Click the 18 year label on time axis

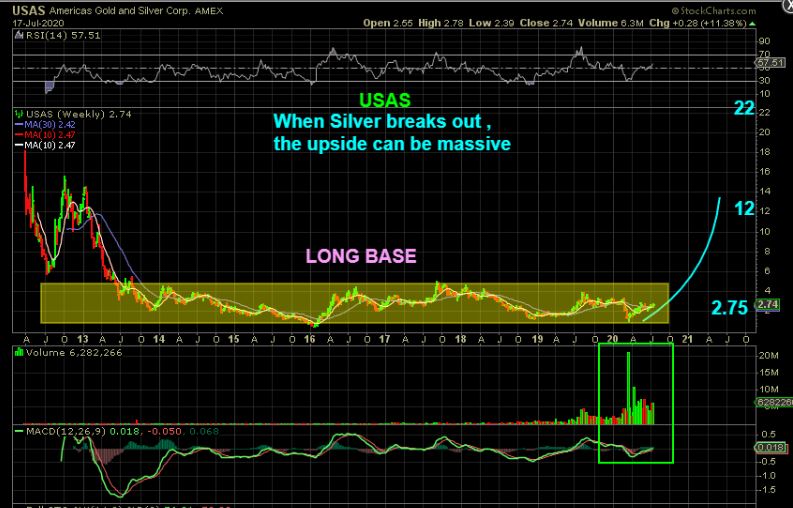(x=461, y=340)
